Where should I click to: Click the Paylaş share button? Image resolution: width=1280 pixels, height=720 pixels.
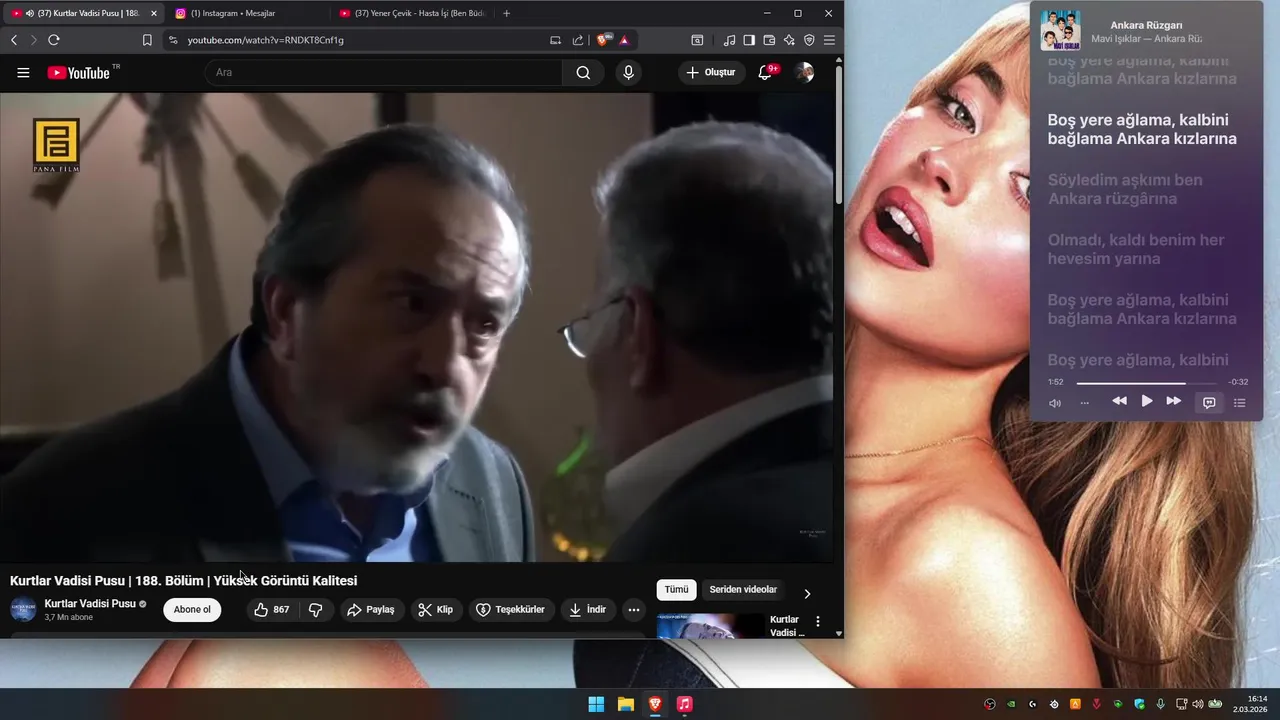[371, 610]
